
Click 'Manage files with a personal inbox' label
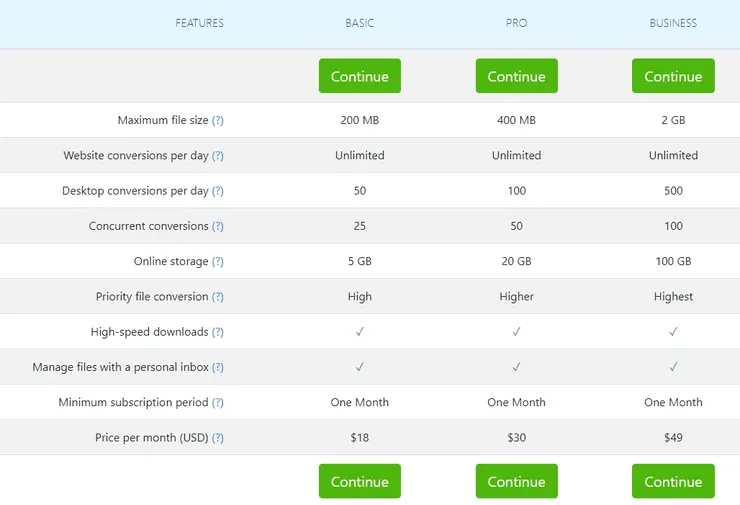tap(120, 367)
